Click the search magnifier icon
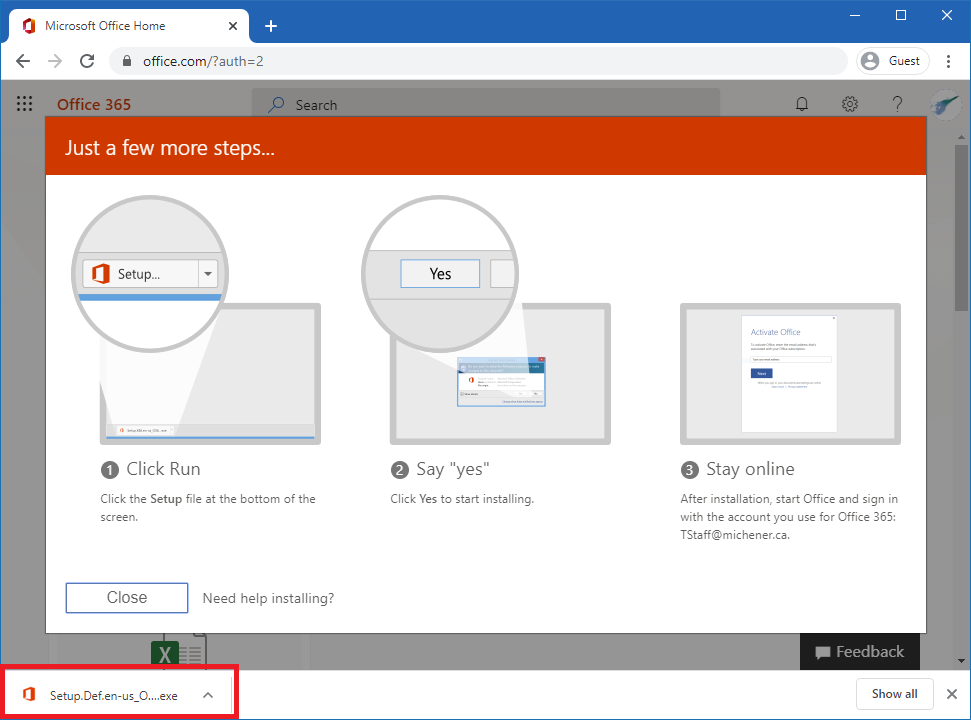The width and height of the screenshot is (971, 720). 275,104
